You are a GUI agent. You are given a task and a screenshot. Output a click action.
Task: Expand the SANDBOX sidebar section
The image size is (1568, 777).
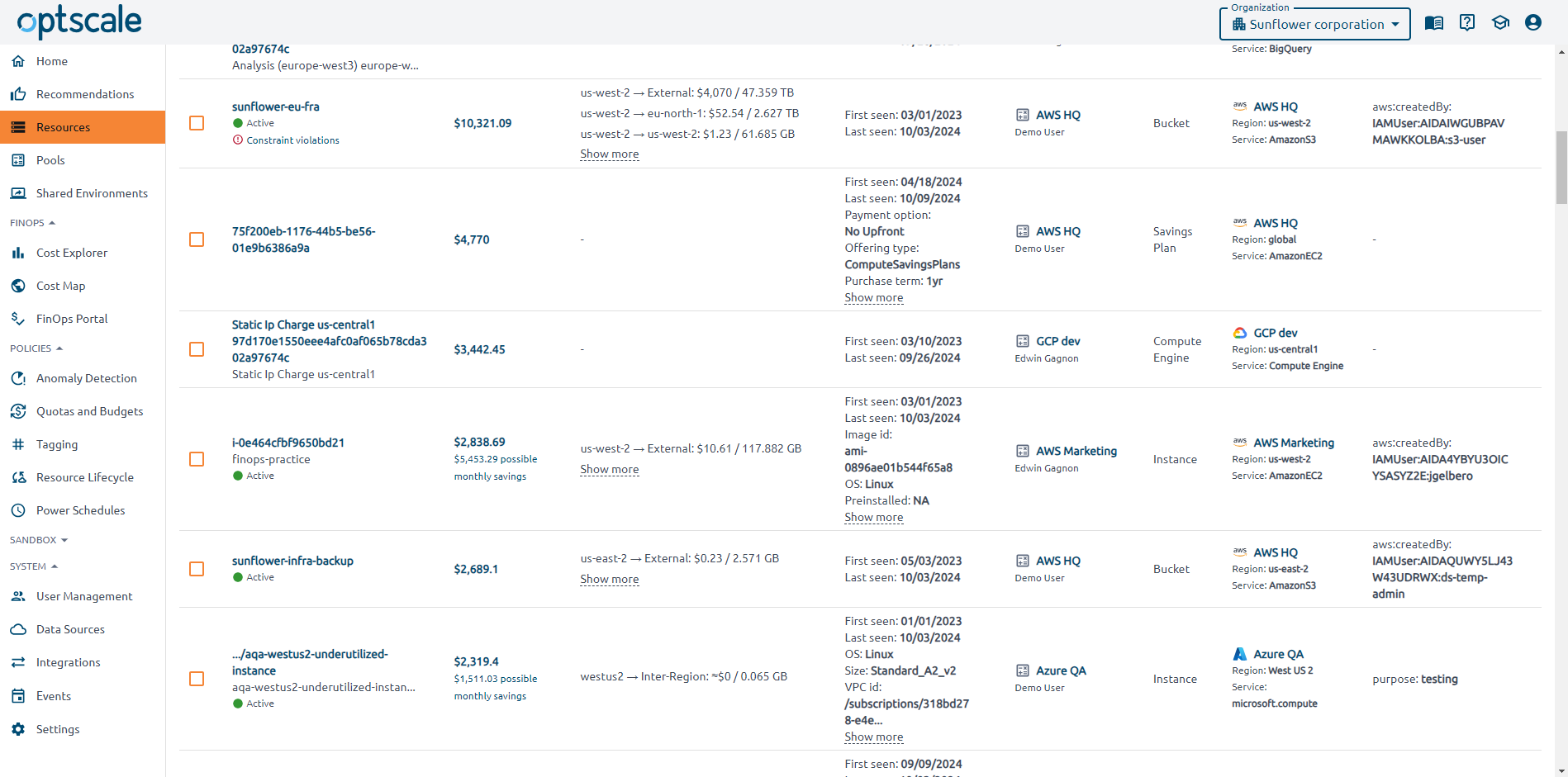point(39,540)
